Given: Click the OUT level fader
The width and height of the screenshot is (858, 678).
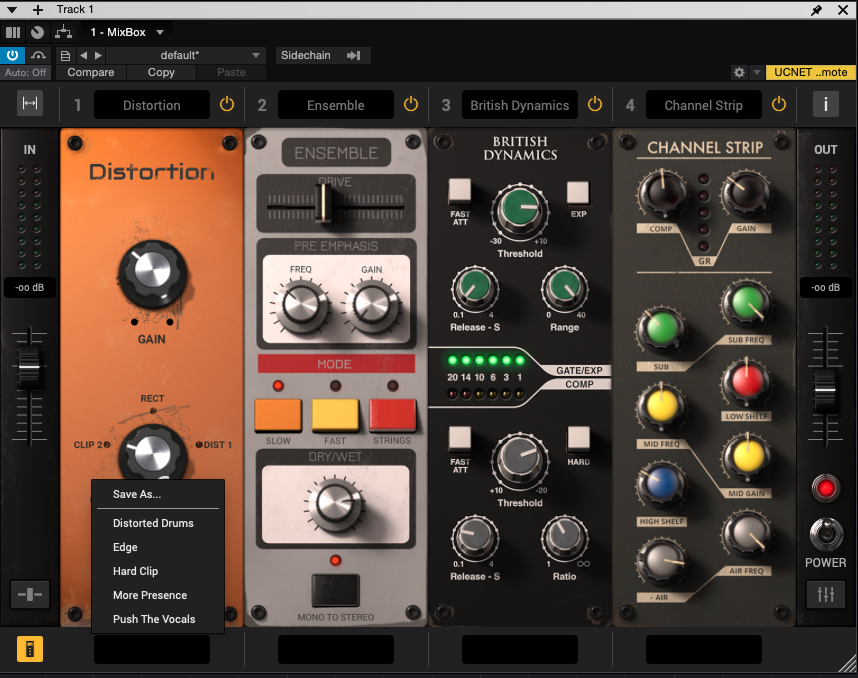Looking at the screenshot, I should click(825, 390).
